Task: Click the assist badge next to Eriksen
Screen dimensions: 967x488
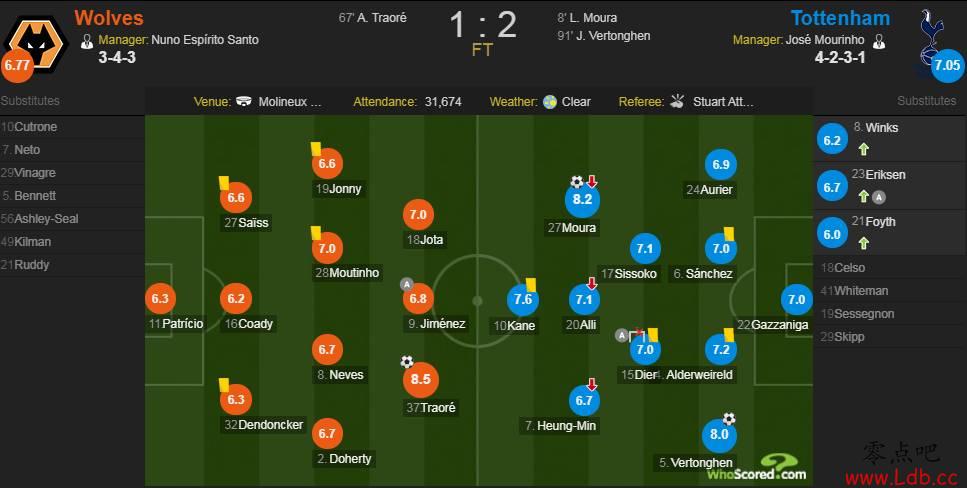Action: click(877, 198)
